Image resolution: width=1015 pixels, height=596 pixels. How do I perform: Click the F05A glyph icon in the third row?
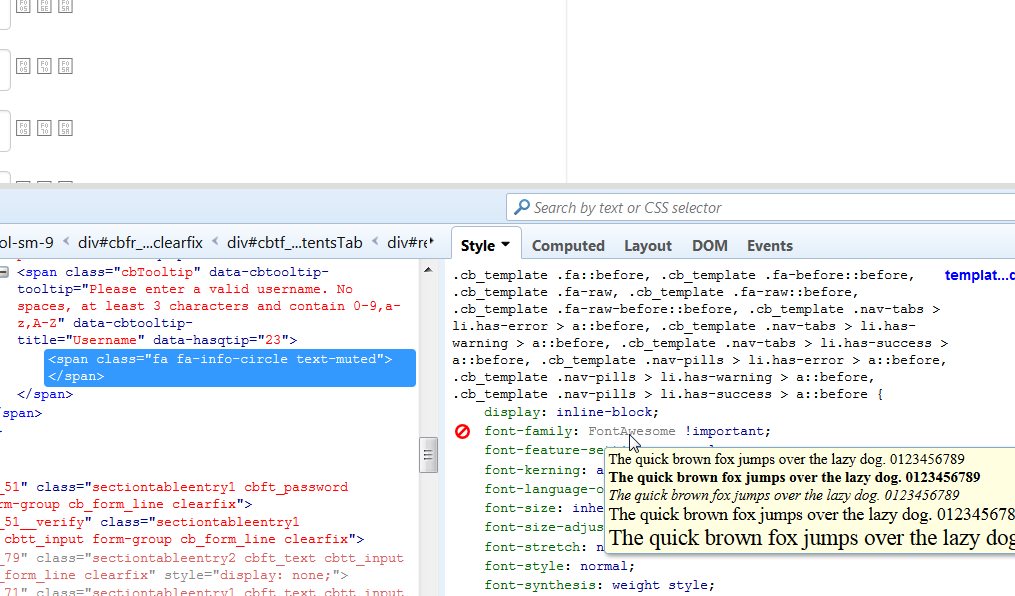click(x=65, y=128)
